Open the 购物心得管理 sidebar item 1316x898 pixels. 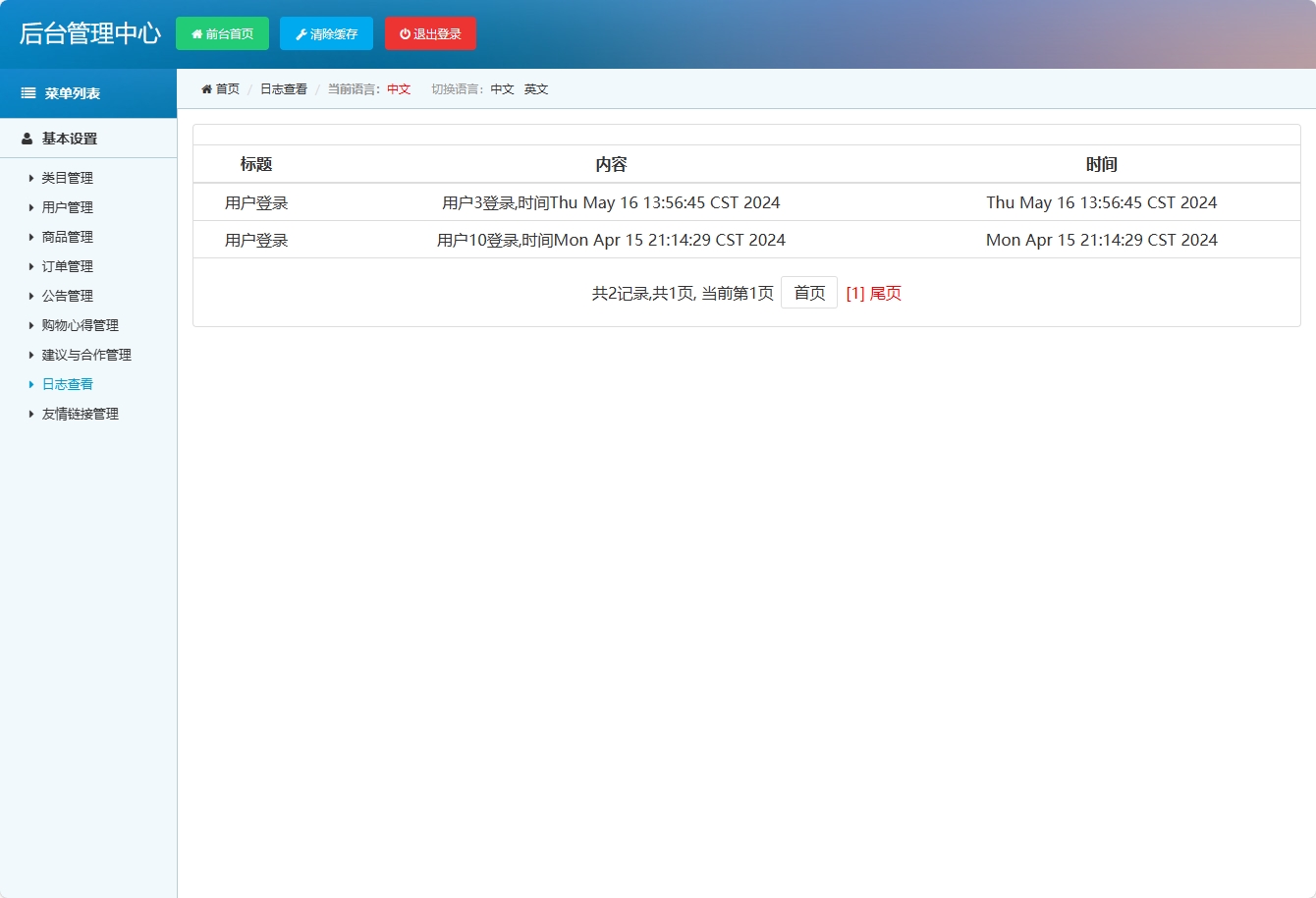coord(80,325)
